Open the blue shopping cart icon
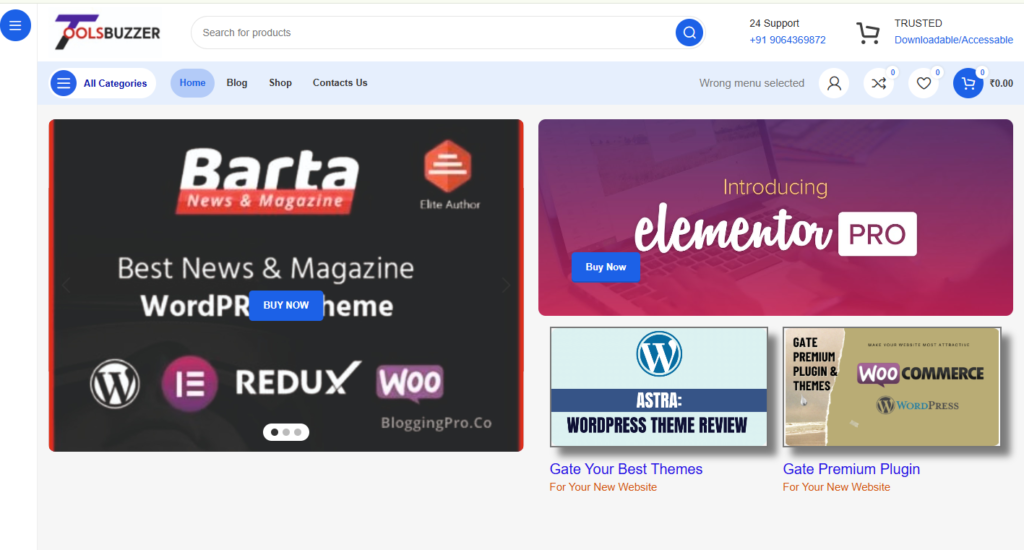This screenshot has width=1024, height=550. pyautogui.click(x=968, y=83)
